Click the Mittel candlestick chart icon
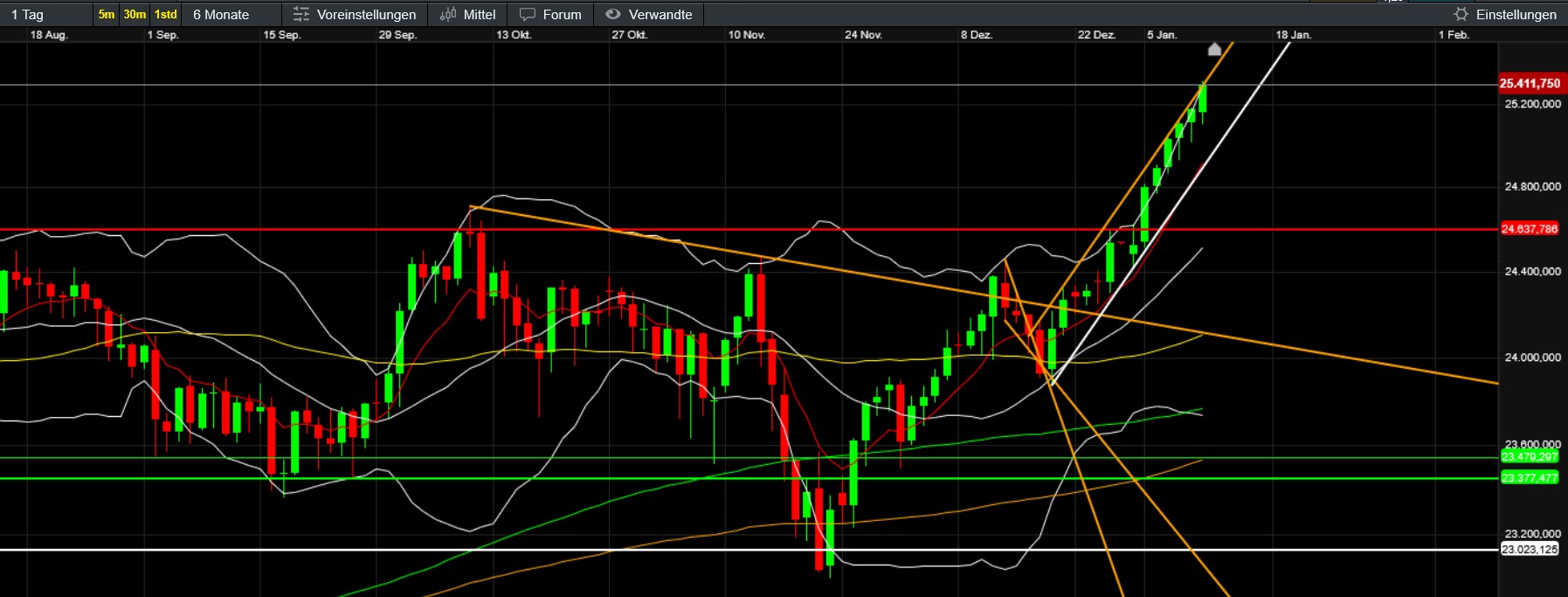Screen dimensions: 1568x597 point(448,14)
